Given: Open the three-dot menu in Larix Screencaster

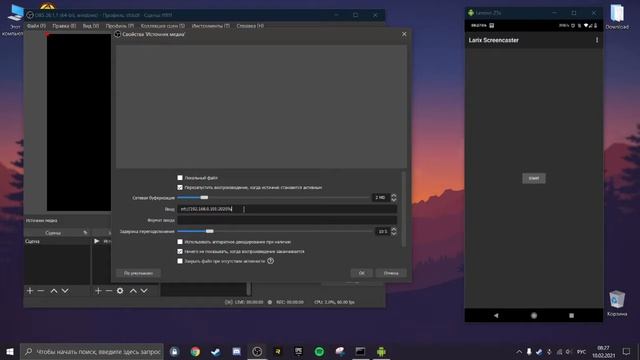Looking at the screenshot, I should [597, 40].
